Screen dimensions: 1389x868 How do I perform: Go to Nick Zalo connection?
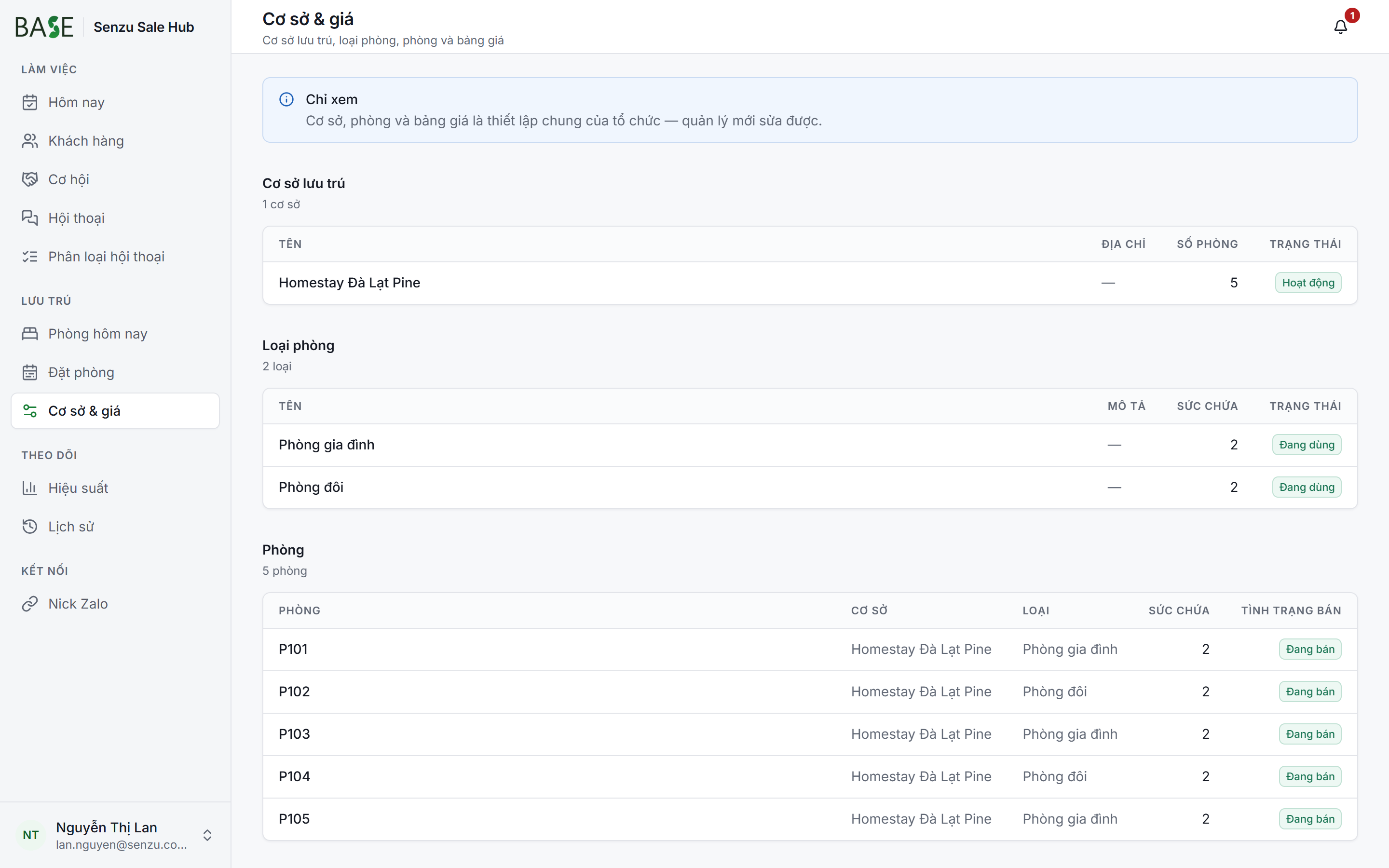[115, 603]
